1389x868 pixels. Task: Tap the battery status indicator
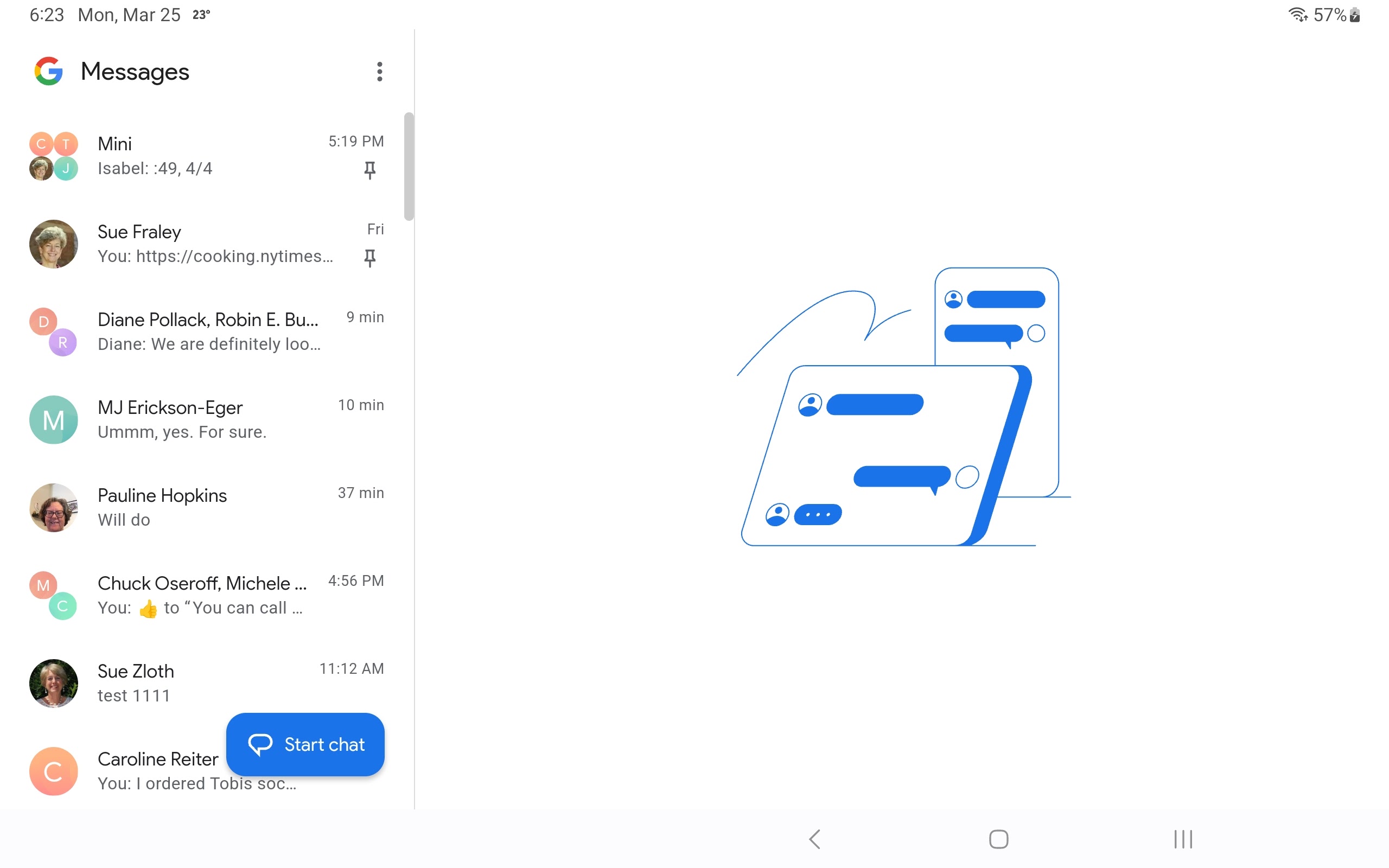[1355, 14]
